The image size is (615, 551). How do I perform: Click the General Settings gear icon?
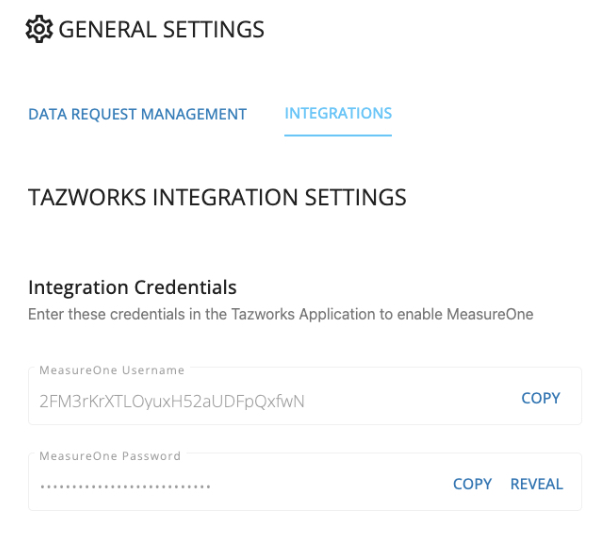[39, 29]
